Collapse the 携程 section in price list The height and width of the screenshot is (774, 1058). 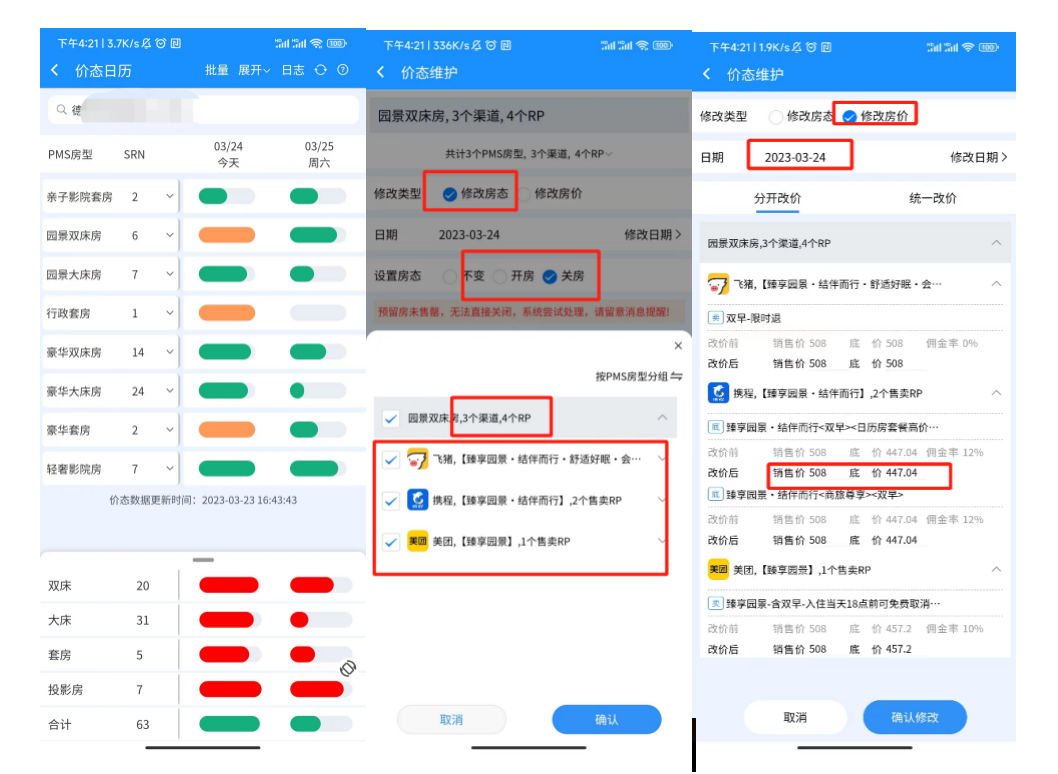tap(996, 394)
